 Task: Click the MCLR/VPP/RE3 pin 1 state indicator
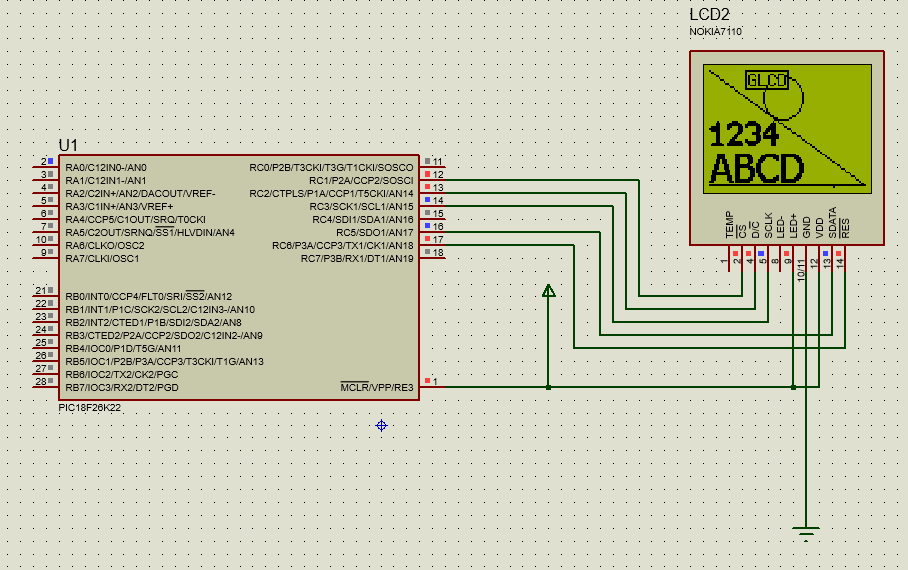tap(428, 381)
